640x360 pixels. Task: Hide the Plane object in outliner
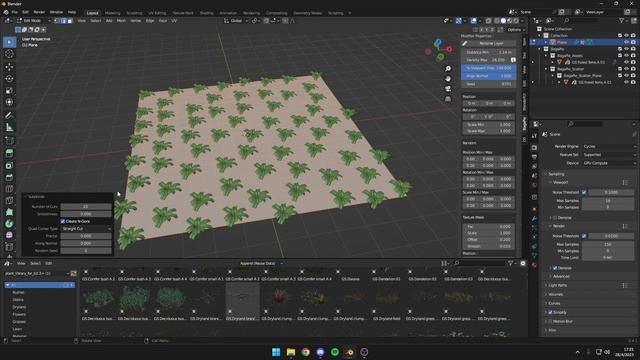click(x=627, y=42)
